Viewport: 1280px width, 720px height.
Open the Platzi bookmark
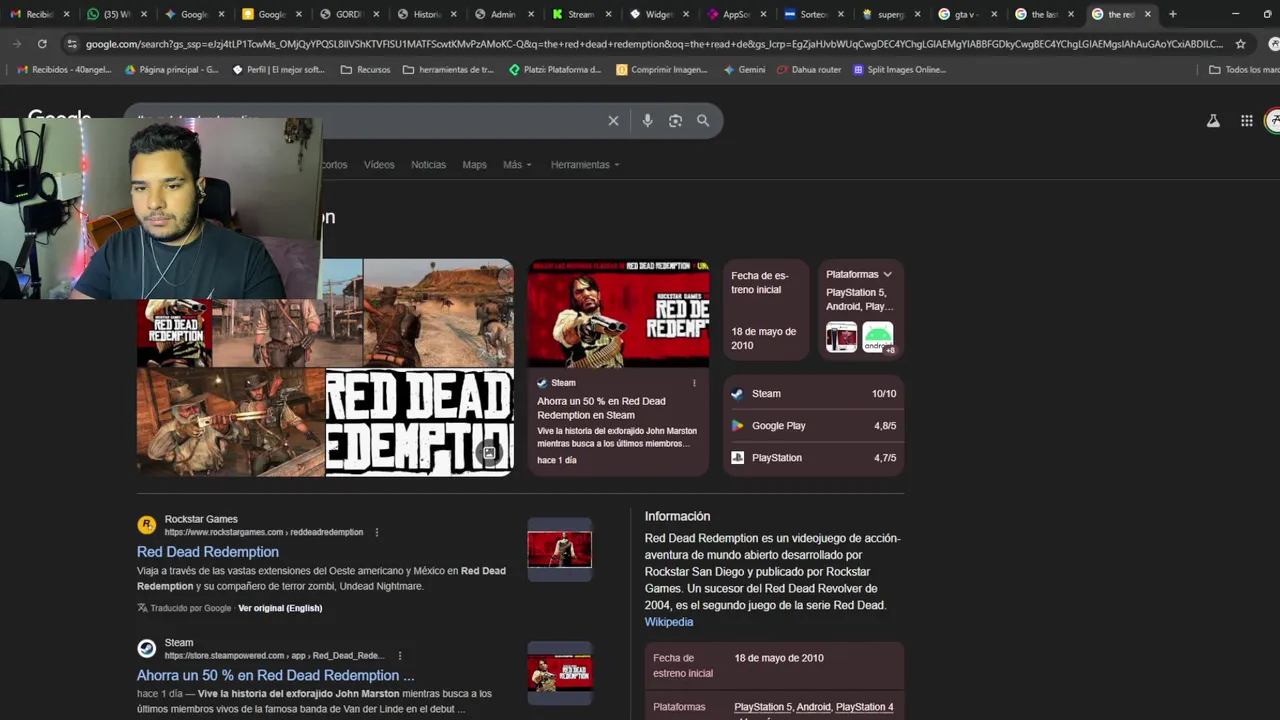point(555,70)
